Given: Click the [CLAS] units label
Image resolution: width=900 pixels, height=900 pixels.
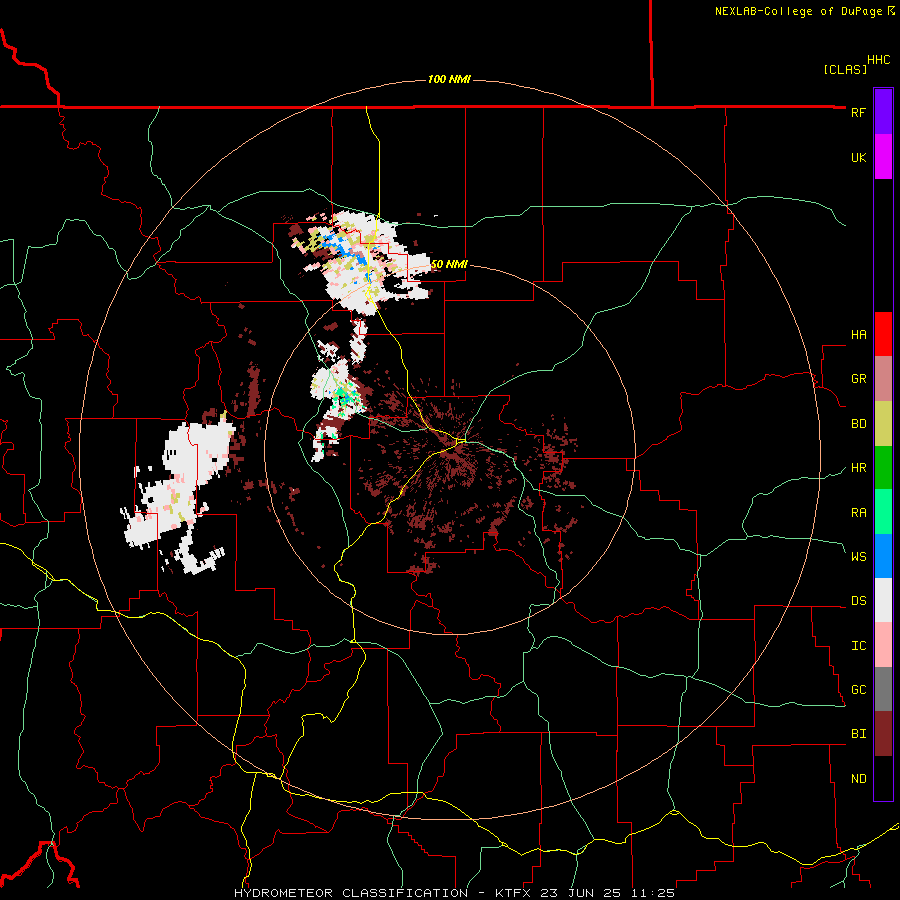Looking at the screenshot, I should coord(845,70).
